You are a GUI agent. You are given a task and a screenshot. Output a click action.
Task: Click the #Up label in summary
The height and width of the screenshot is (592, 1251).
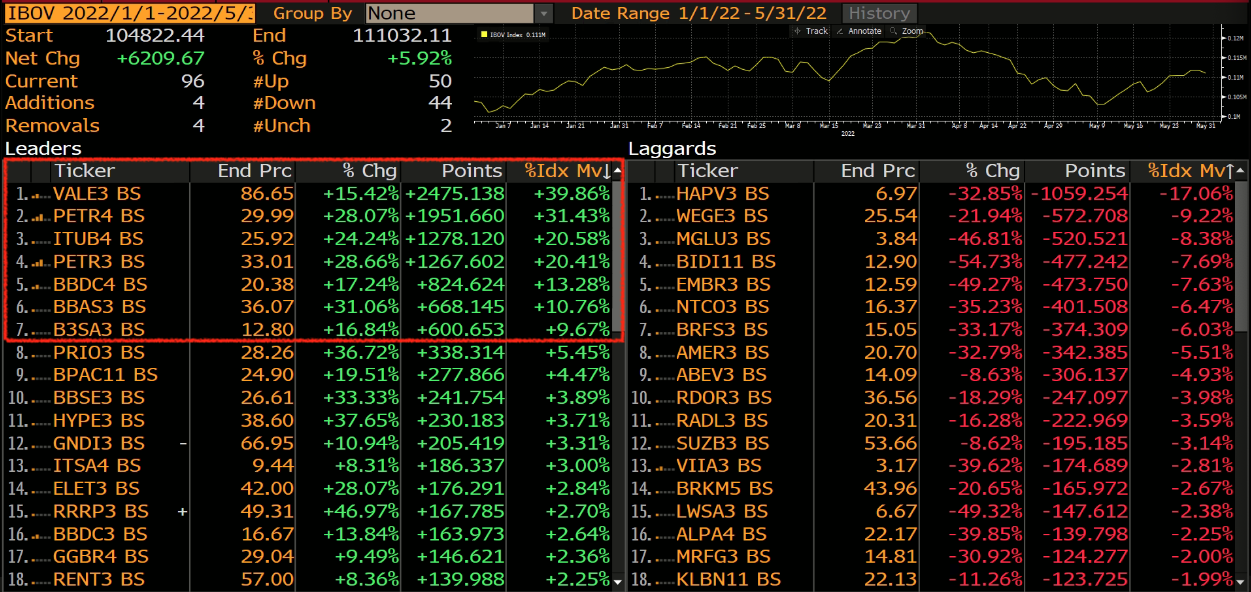[269, 81]
